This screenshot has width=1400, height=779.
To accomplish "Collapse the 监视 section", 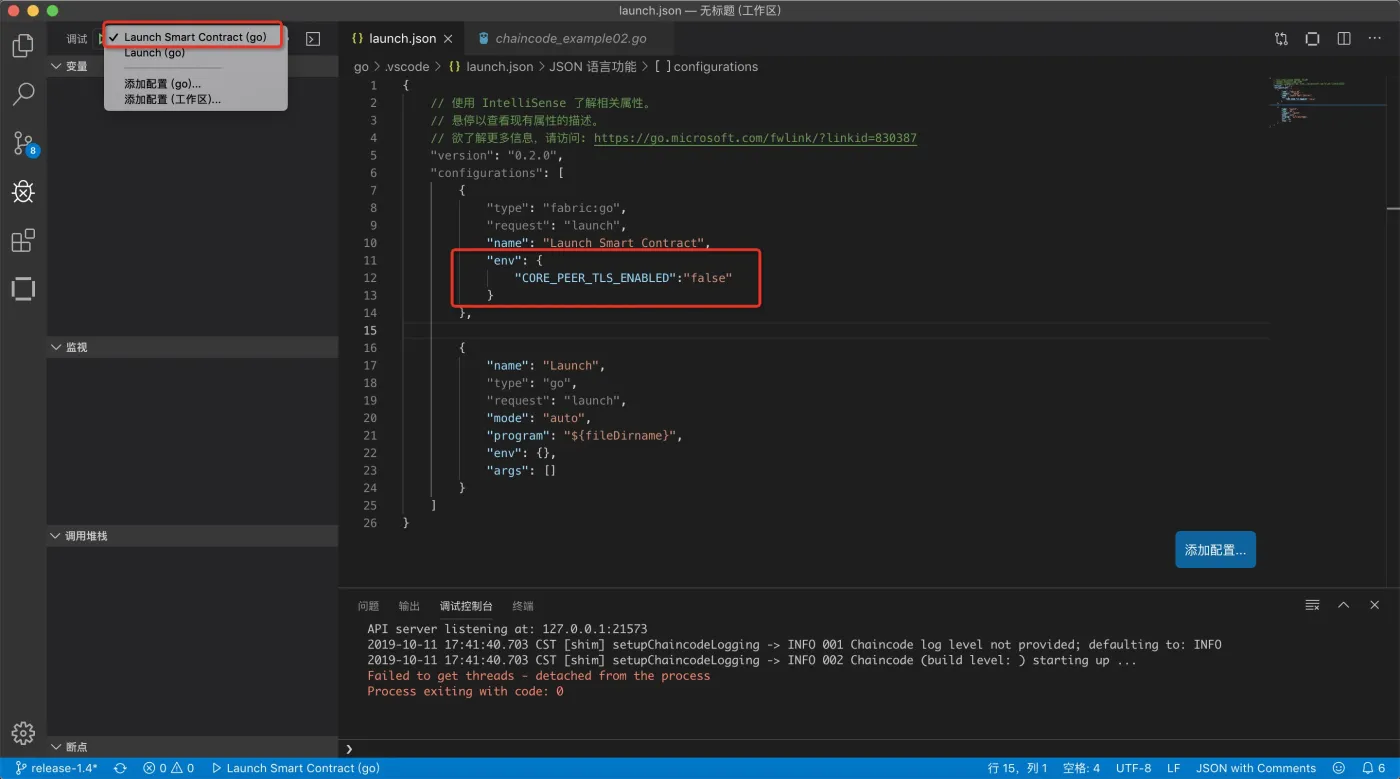I will point(192,347).
